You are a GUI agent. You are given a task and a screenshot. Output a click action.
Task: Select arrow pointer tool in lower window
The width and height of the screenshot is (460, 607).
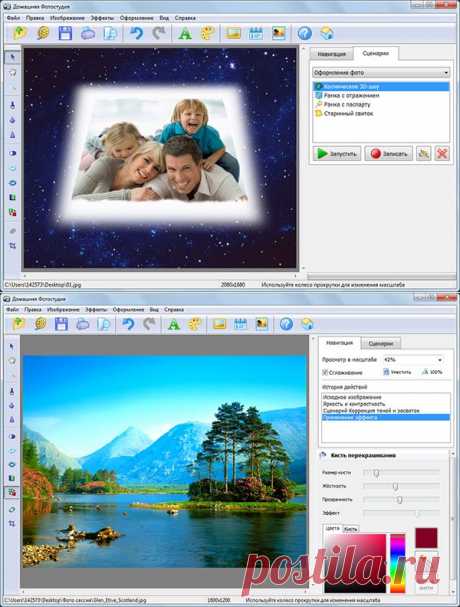click(x=12, y=346)
